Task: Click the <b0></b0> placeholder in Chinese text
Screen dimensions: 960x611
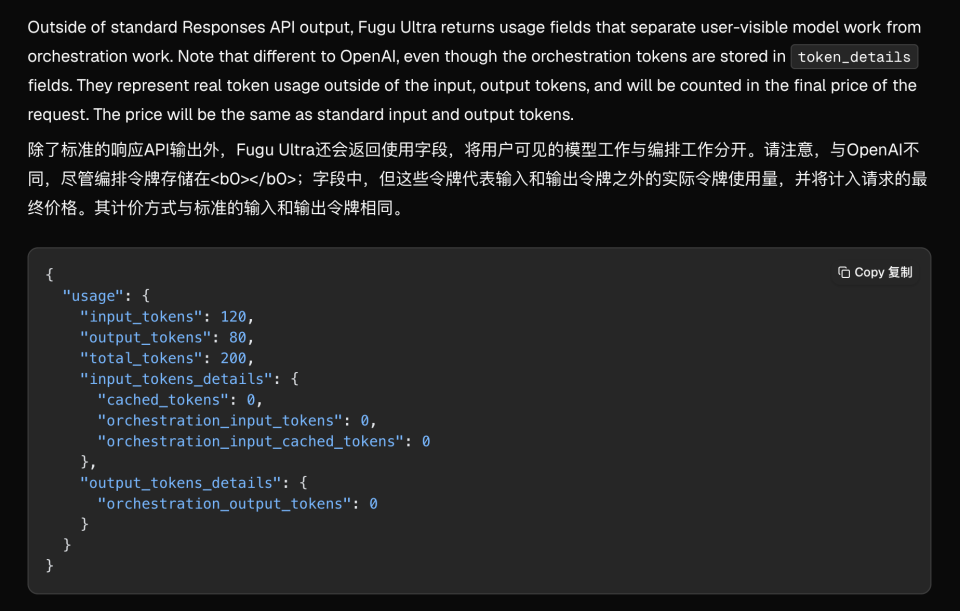Action: point(254,179)
